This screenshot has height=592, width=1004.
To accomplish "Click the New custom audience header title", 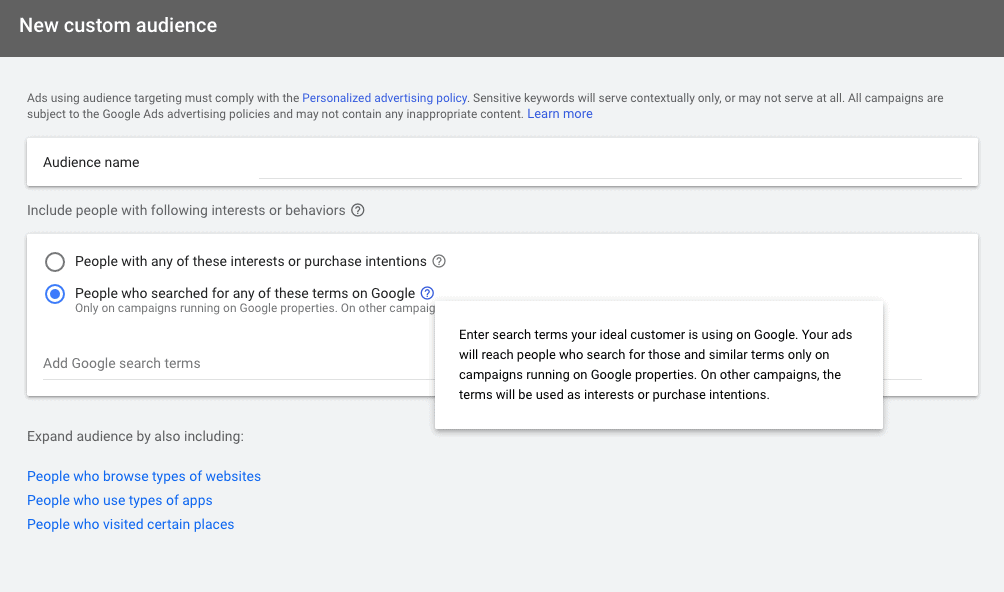I will point(118,26).
